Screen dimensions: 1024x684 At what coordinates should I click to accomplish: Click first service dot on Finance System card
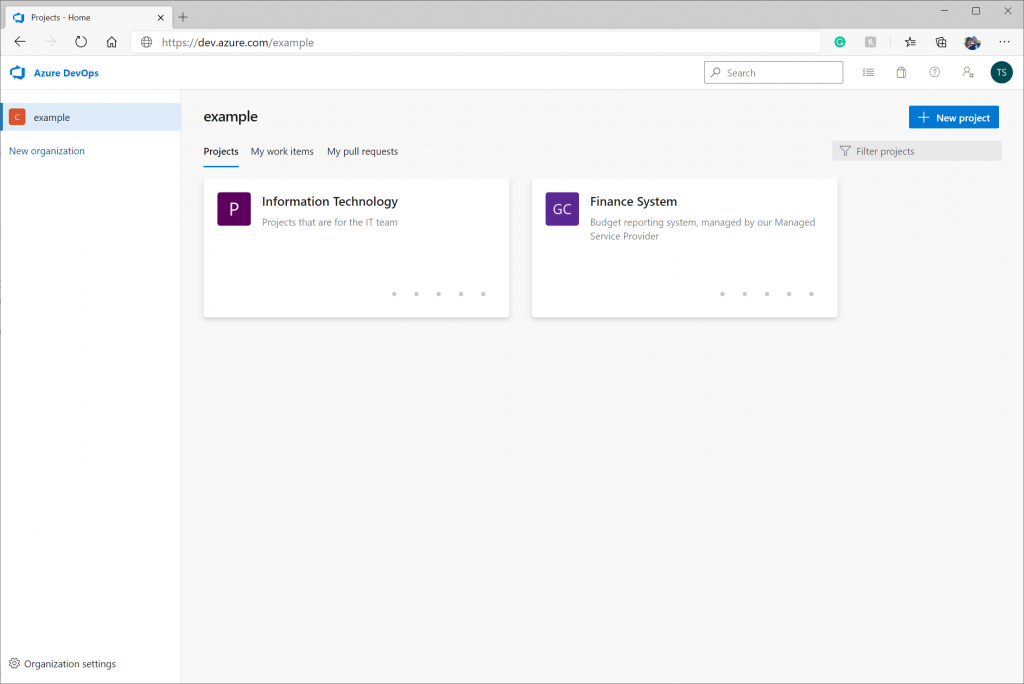[x=722, y=294]
